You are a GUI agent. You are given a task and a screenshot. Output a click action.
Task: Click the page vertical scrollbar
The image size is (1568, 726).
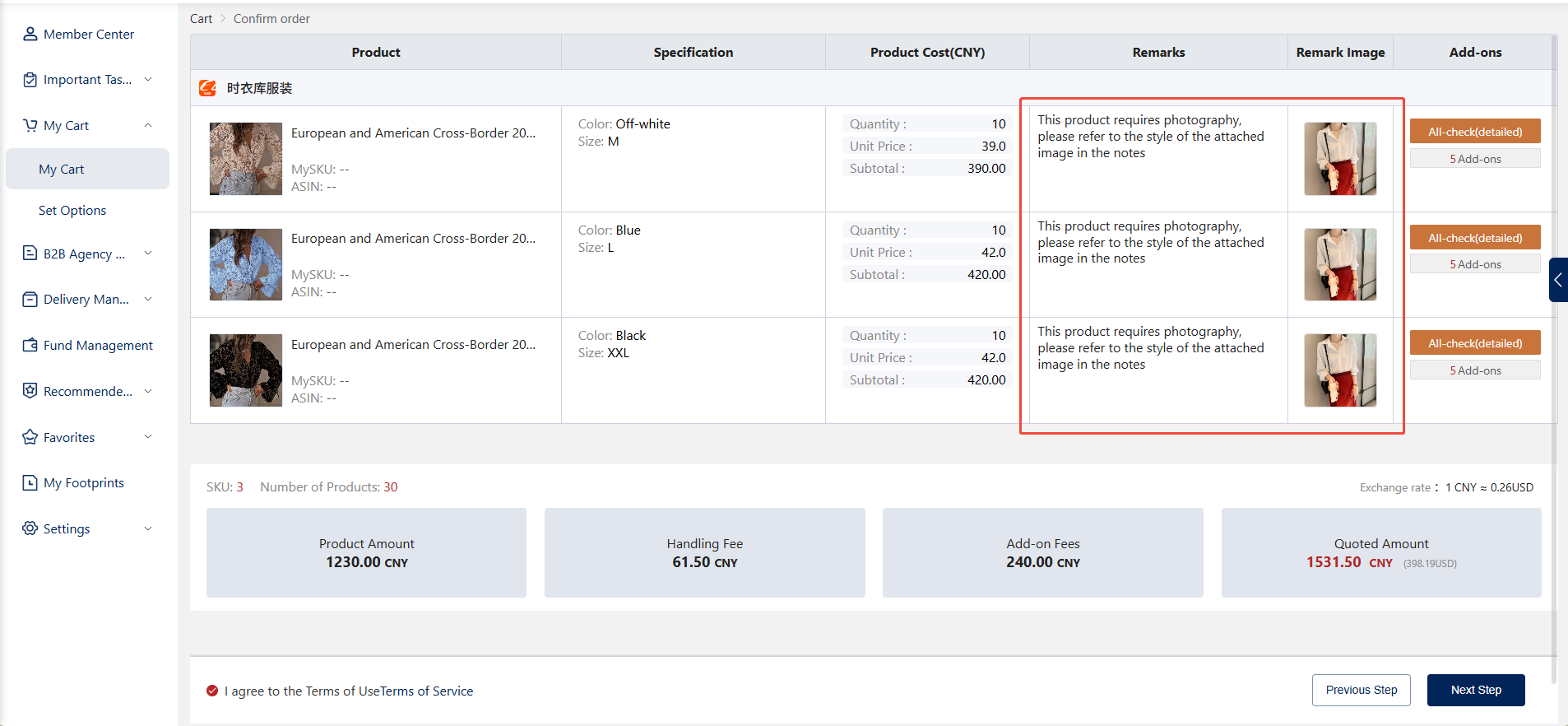(1554, 359)
